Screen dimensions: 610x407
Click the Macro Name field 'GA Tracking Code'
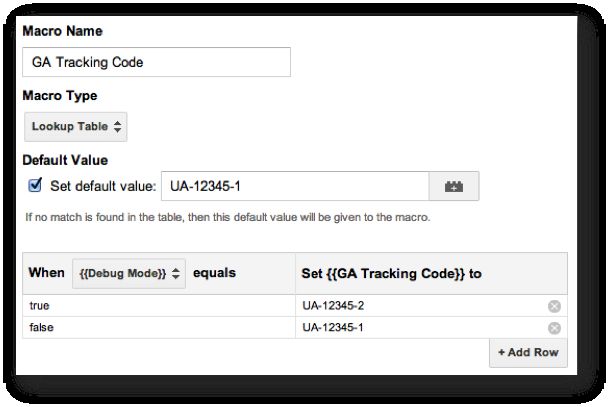(156, 62)
